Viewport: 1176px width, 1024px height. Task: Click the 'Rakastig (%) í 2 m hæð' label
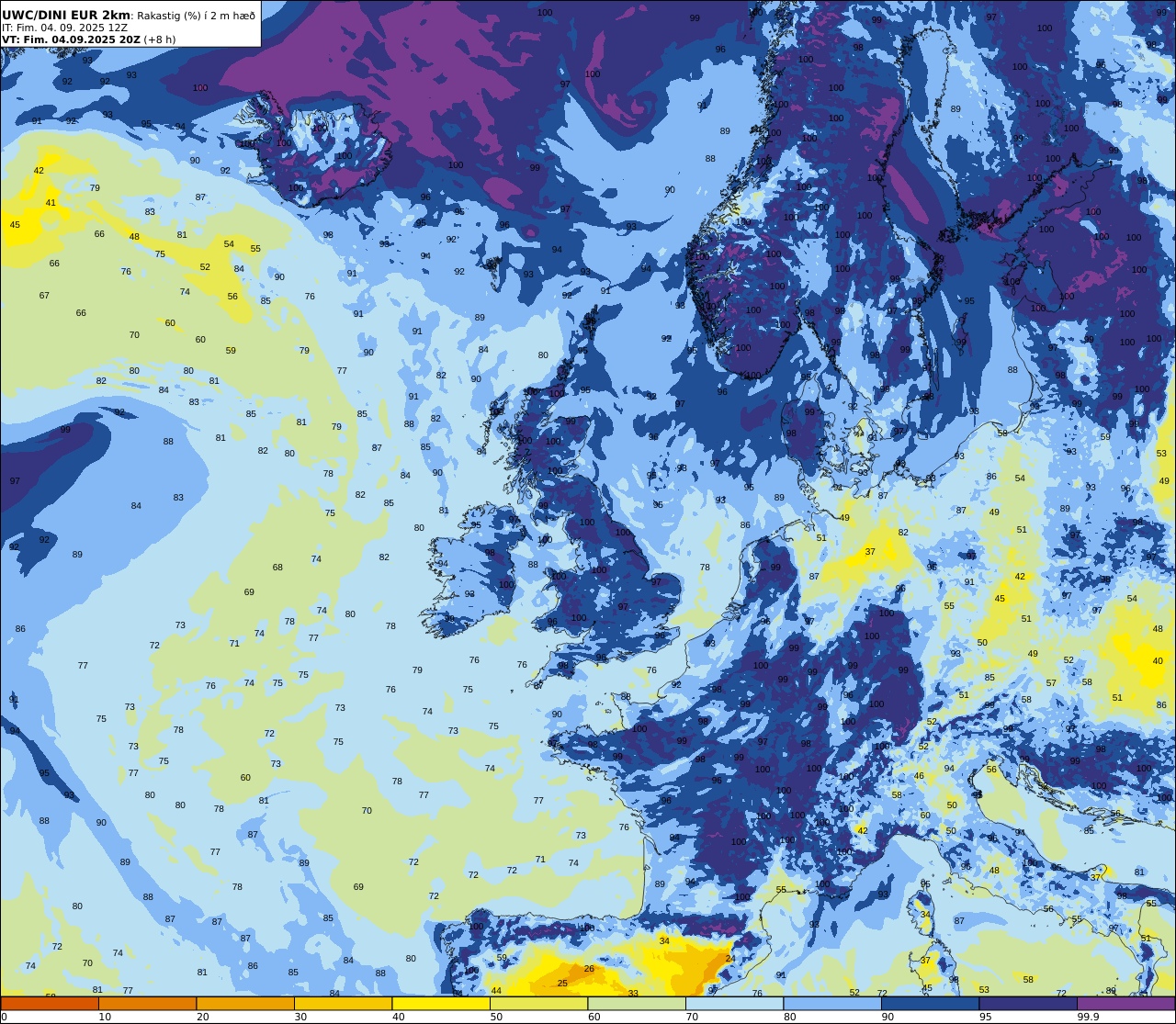[196, 16]
